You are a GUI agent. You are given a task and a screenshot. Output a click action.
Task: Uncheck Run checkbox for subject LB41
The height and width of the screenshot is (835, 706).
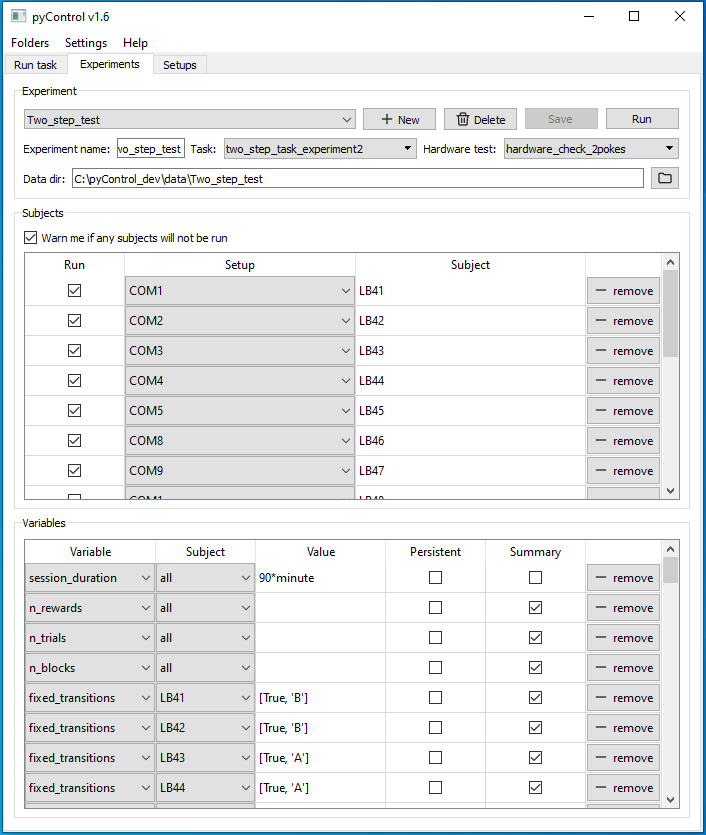[x=75, y=291]
